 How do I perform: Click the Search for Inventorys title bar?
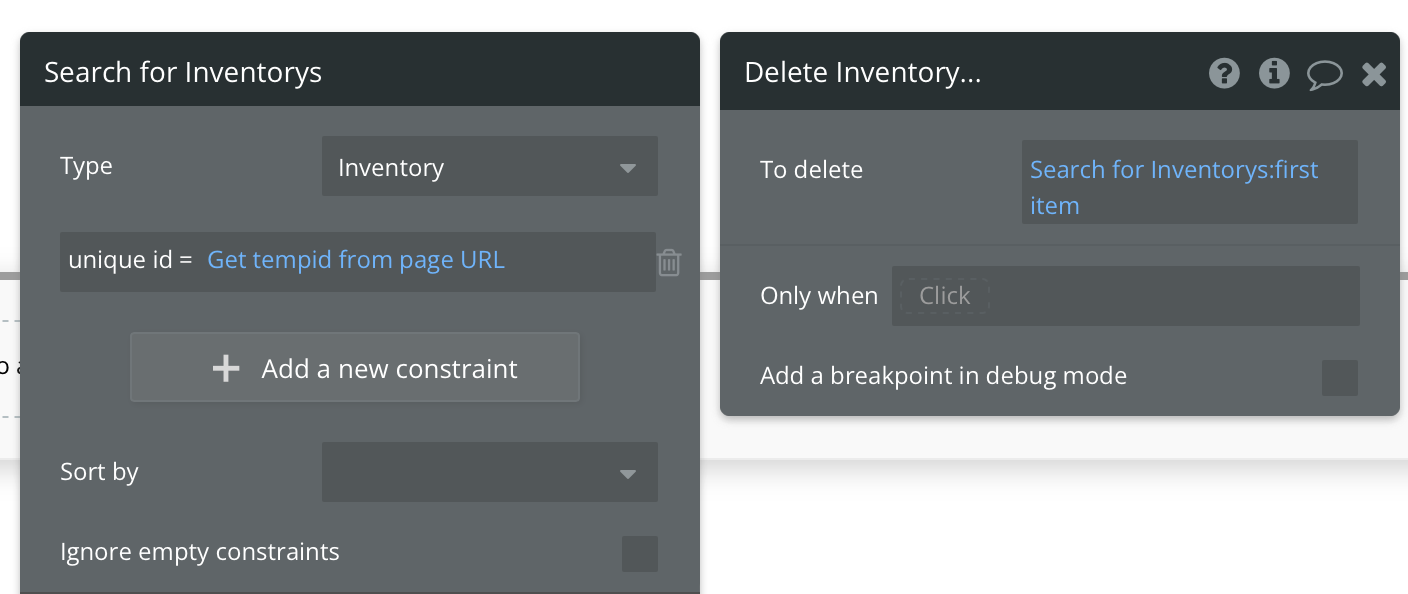(x=360, y=72)
